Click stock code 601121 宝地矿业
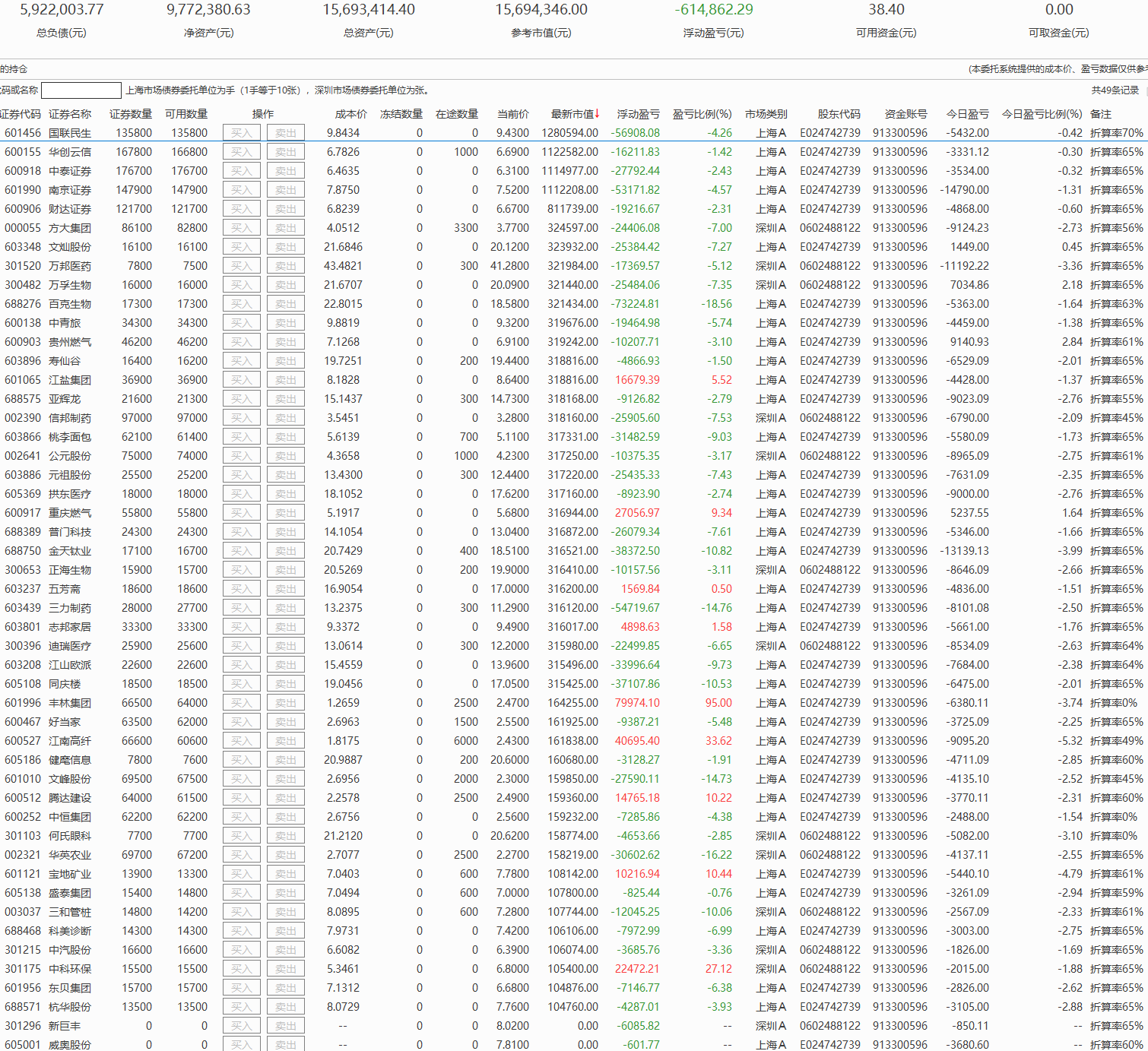 coord(23,874)
